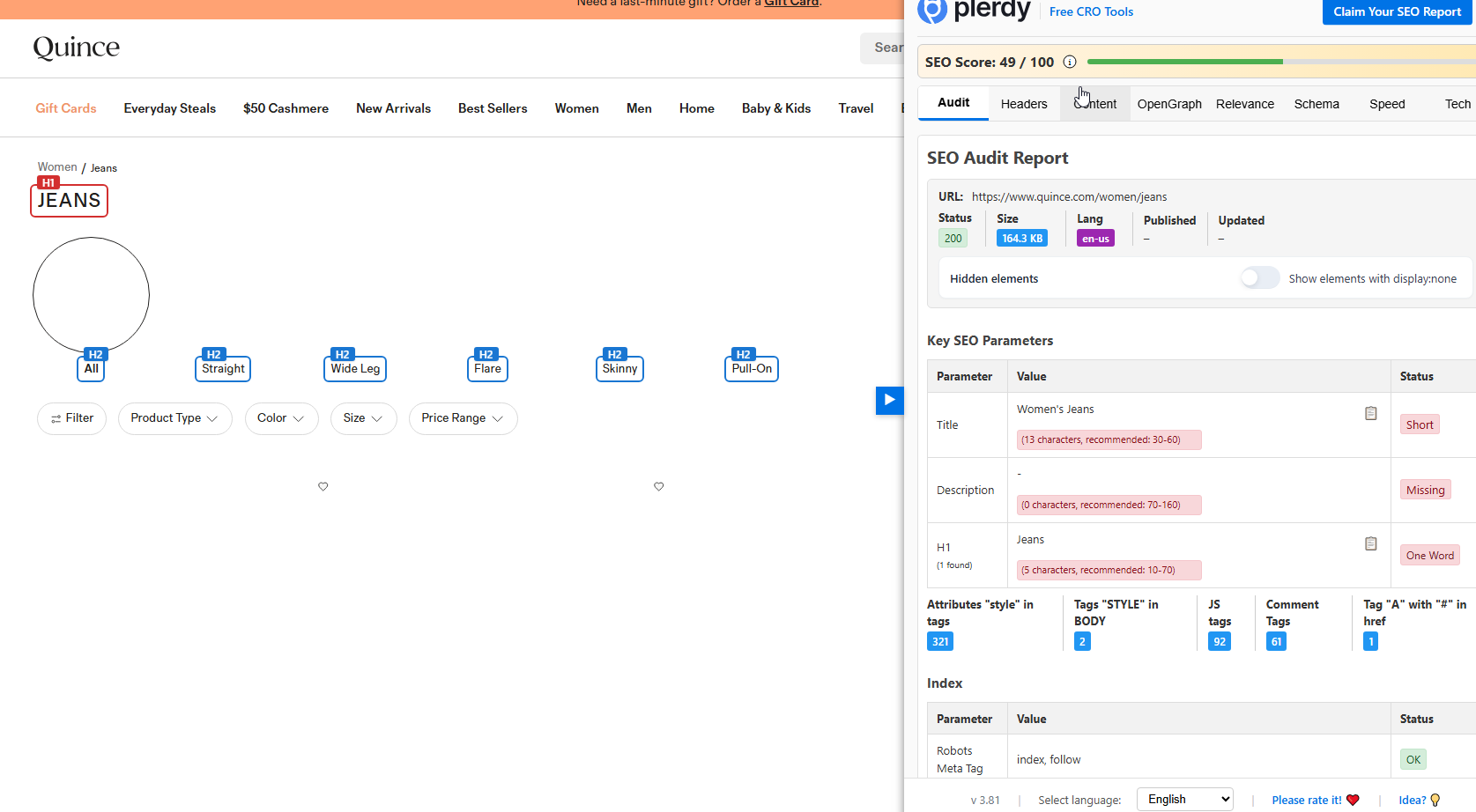Click the 61 Comment Tags count

tap(1276, 641)
